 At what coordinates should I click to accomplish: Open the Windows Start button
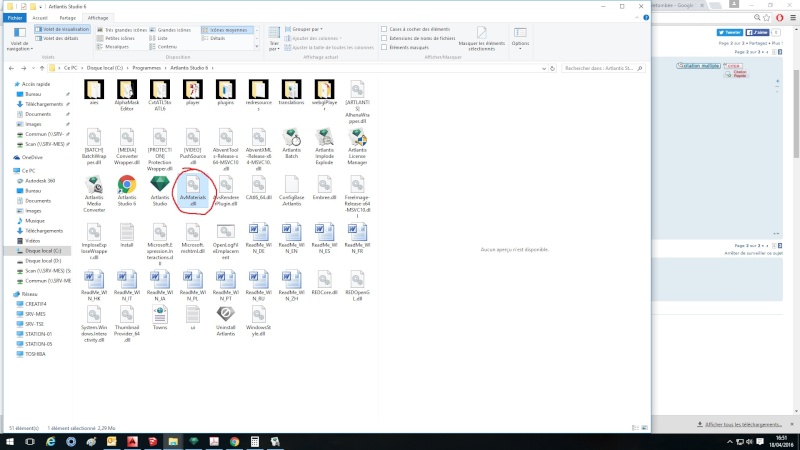coord(10,441)
